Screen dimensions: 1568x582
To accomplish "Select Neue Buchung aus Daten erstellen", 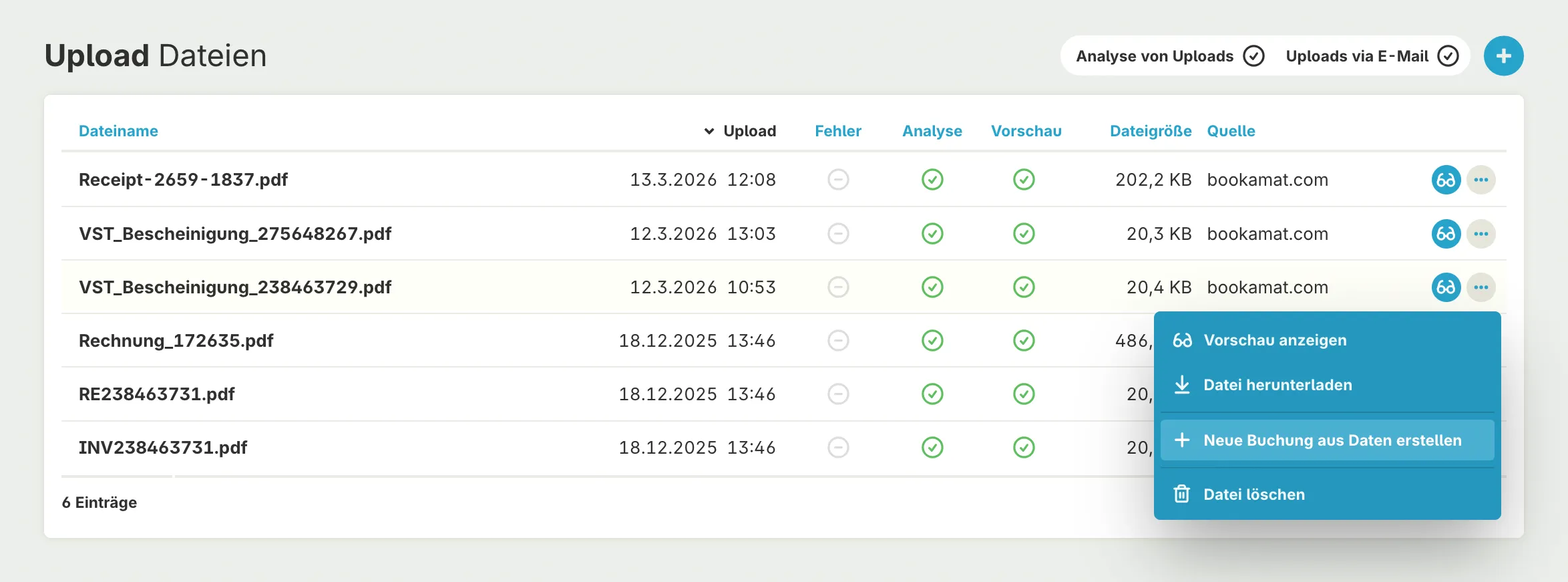I will pyautogui.click(x=1332, y=440).
